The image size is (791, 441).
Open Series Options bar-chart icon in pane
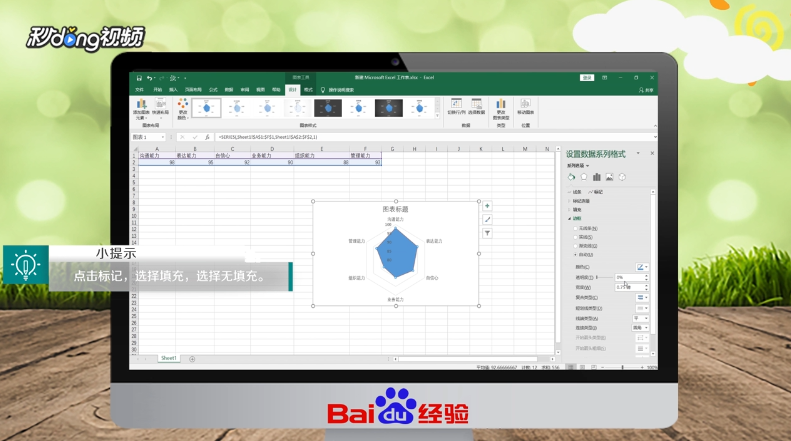[x=597, y=177]
